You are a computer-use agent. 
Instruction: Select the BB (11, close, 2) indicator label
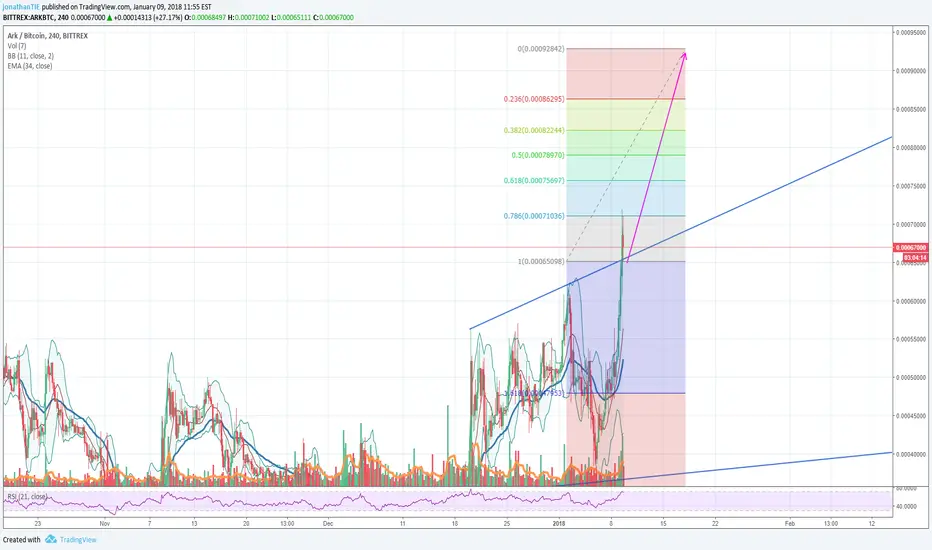tap(30, 56)
